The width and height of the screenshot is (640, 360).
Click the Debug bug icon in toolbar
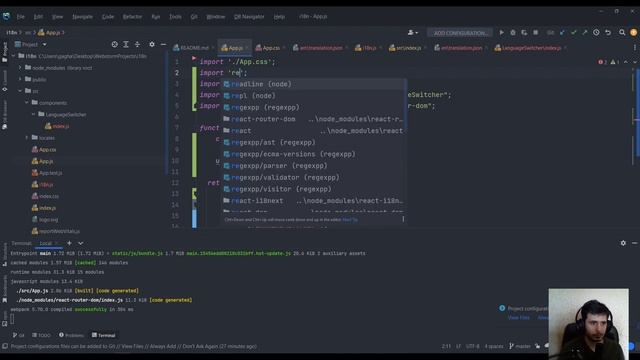[x=513, y=33]
